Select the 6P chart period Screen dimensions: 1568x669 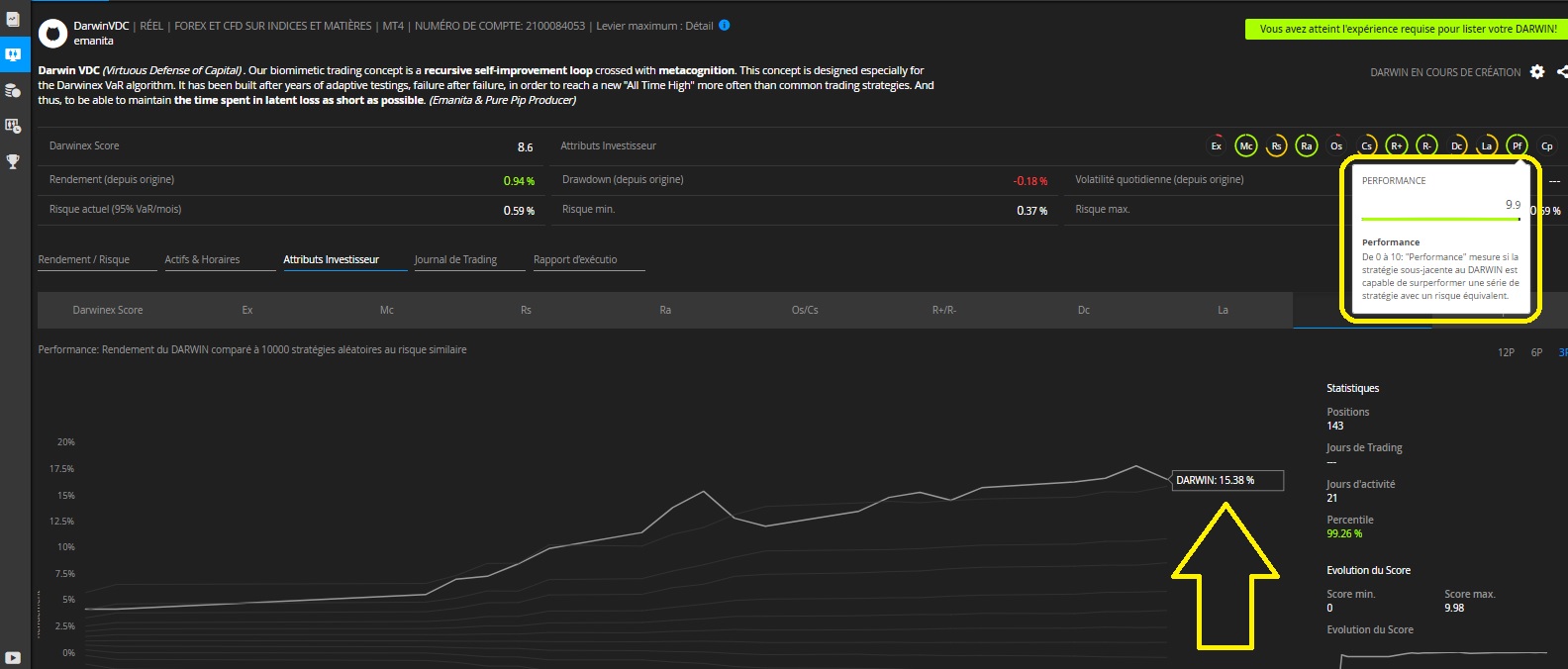coord(1536,352)
